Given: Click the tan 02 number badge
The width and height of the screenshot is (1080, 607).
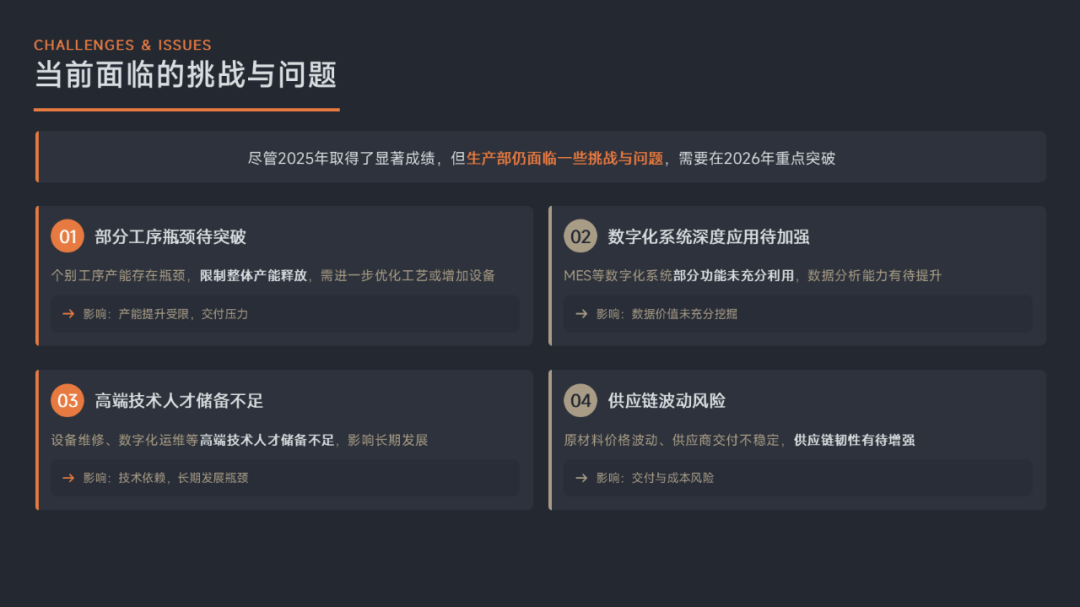Looking at the screenshot, I should pyautogui.click(x=580, y=237).
